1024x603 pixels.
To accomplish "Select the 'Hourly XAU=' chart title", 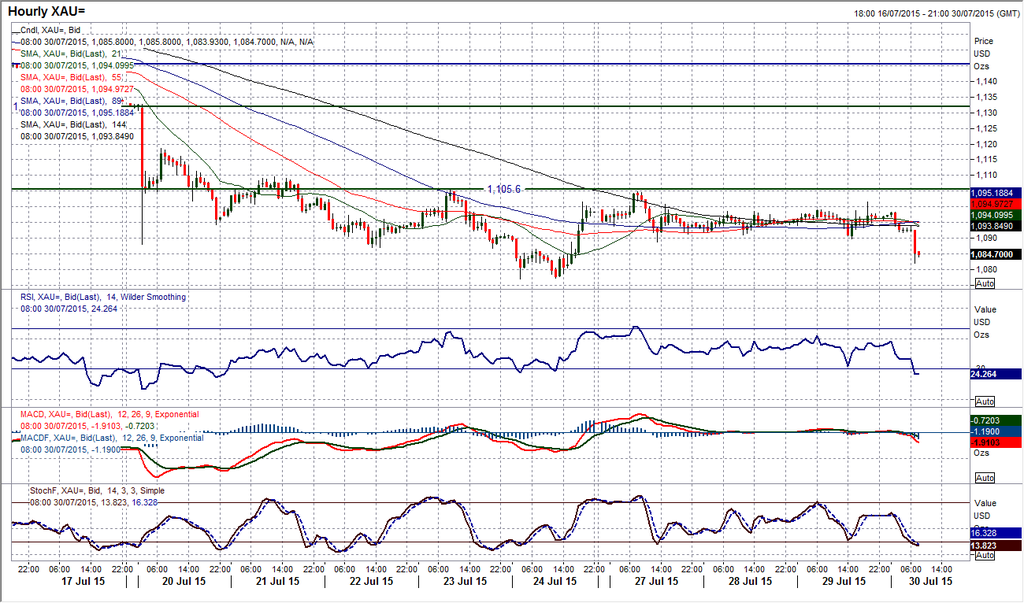I will (x=46, y=12).
